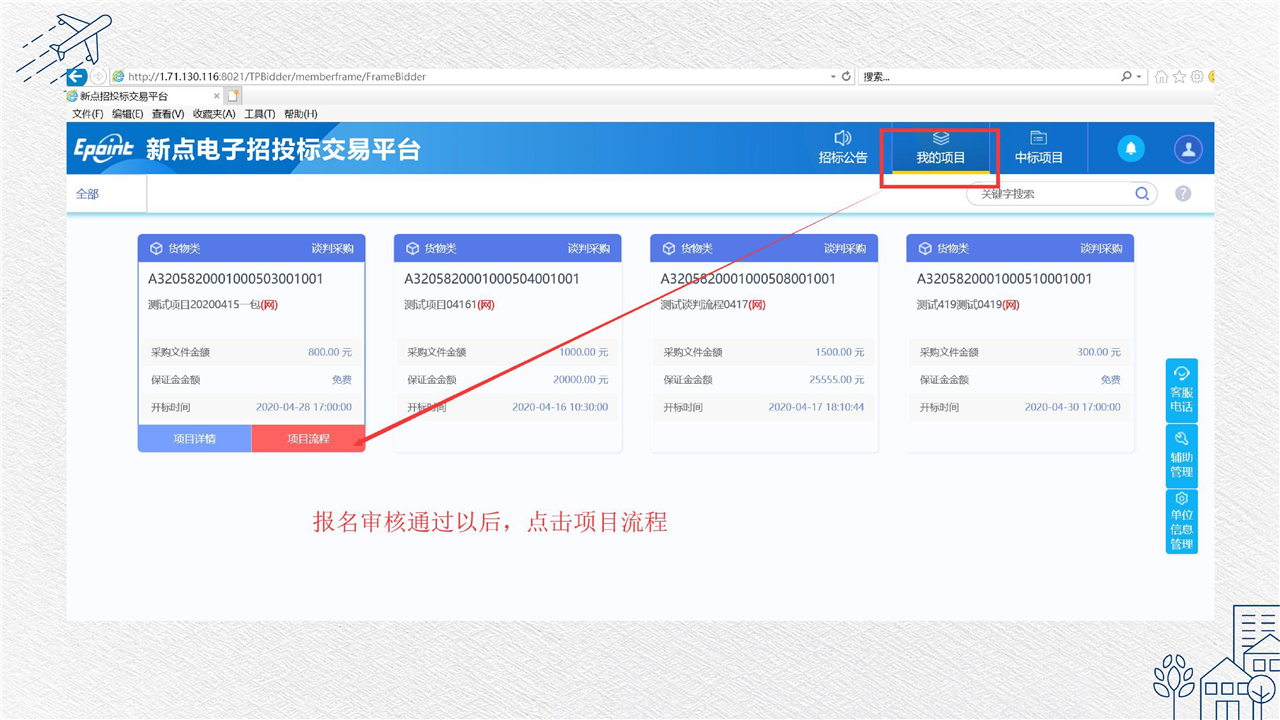The height and width of the screenshot is (720, 1280).
Task: Refresh the page in the address bar
Action: [846, 76]
